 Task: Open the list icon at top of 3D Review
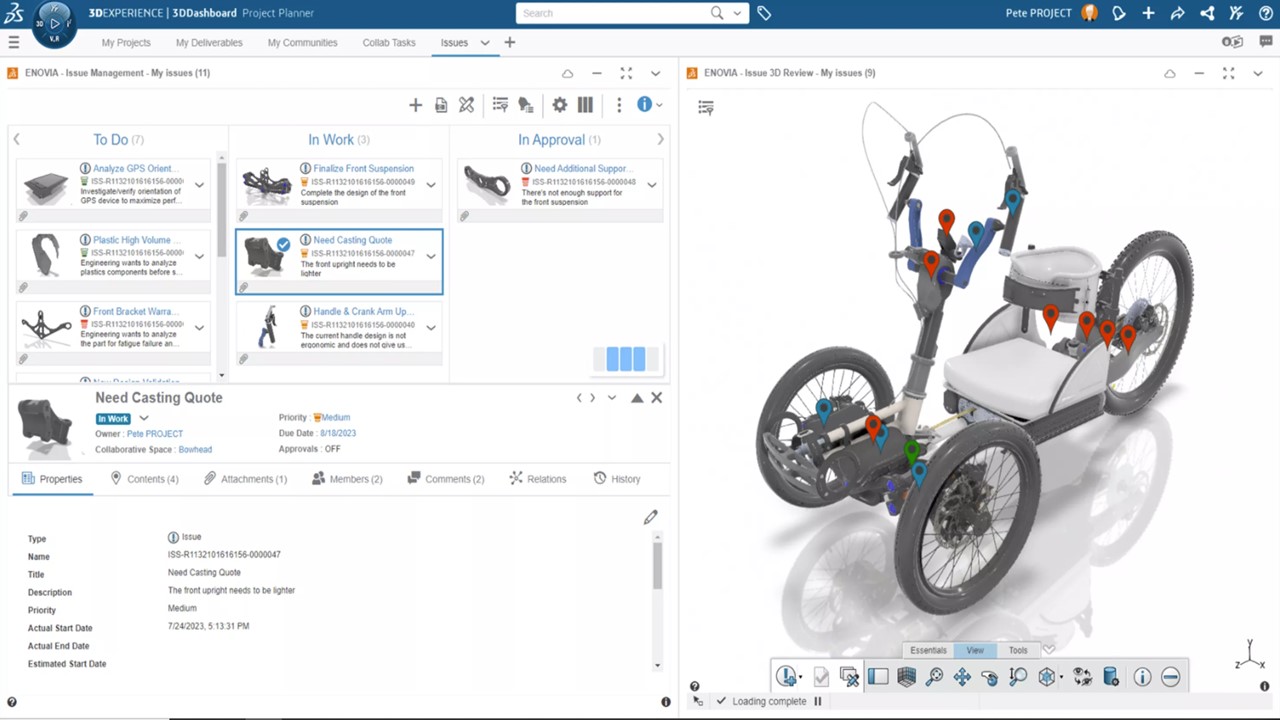pyautogui.click(x=706, y=108)
